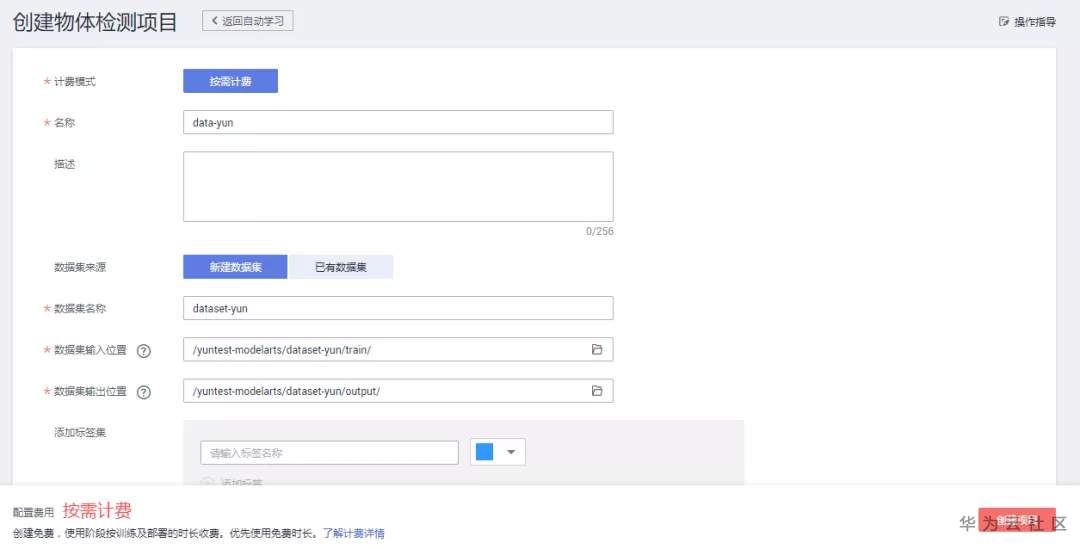1080x549 pixels.
Task: Open the 了解计费详情 link
Action: [353, 533]
